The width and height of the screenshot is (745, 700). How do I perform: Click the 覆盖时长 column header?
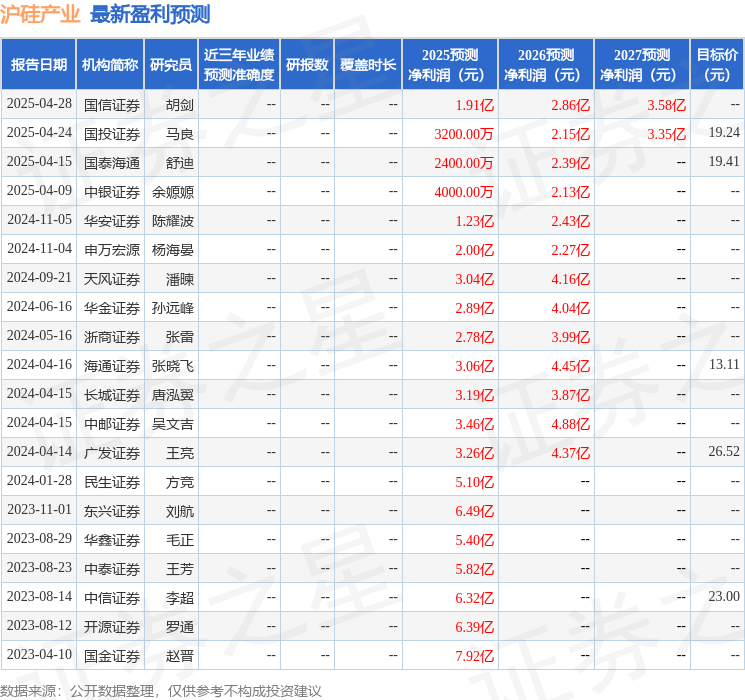[368, 65]
